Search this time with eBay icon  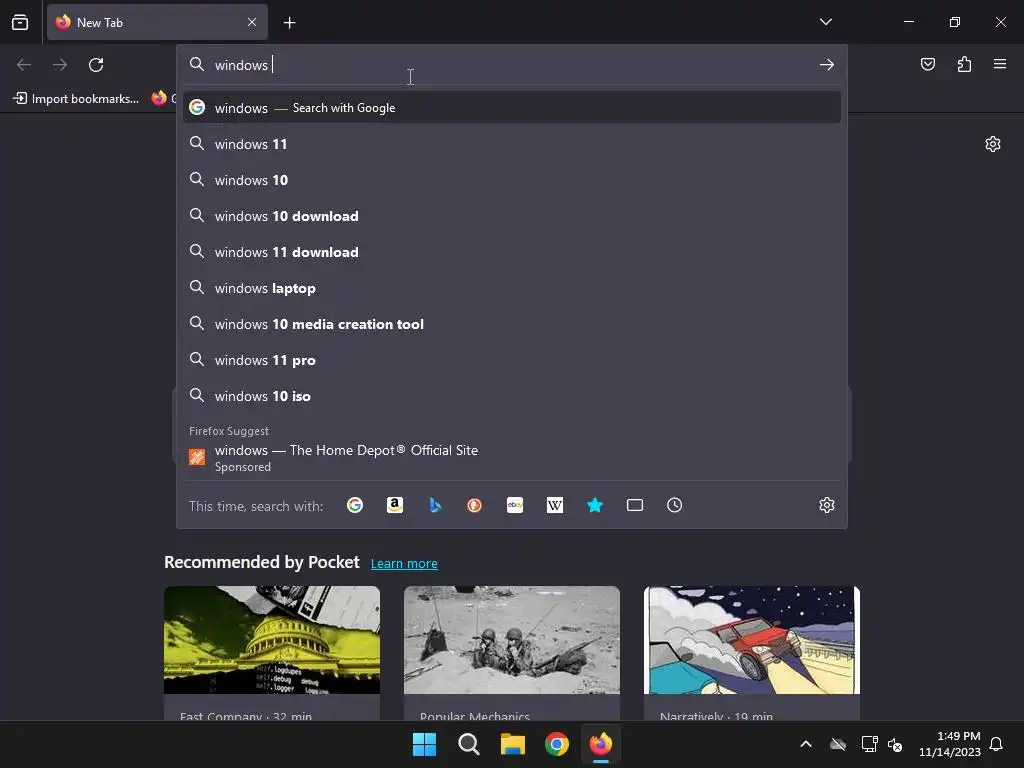tap(515, 505)
